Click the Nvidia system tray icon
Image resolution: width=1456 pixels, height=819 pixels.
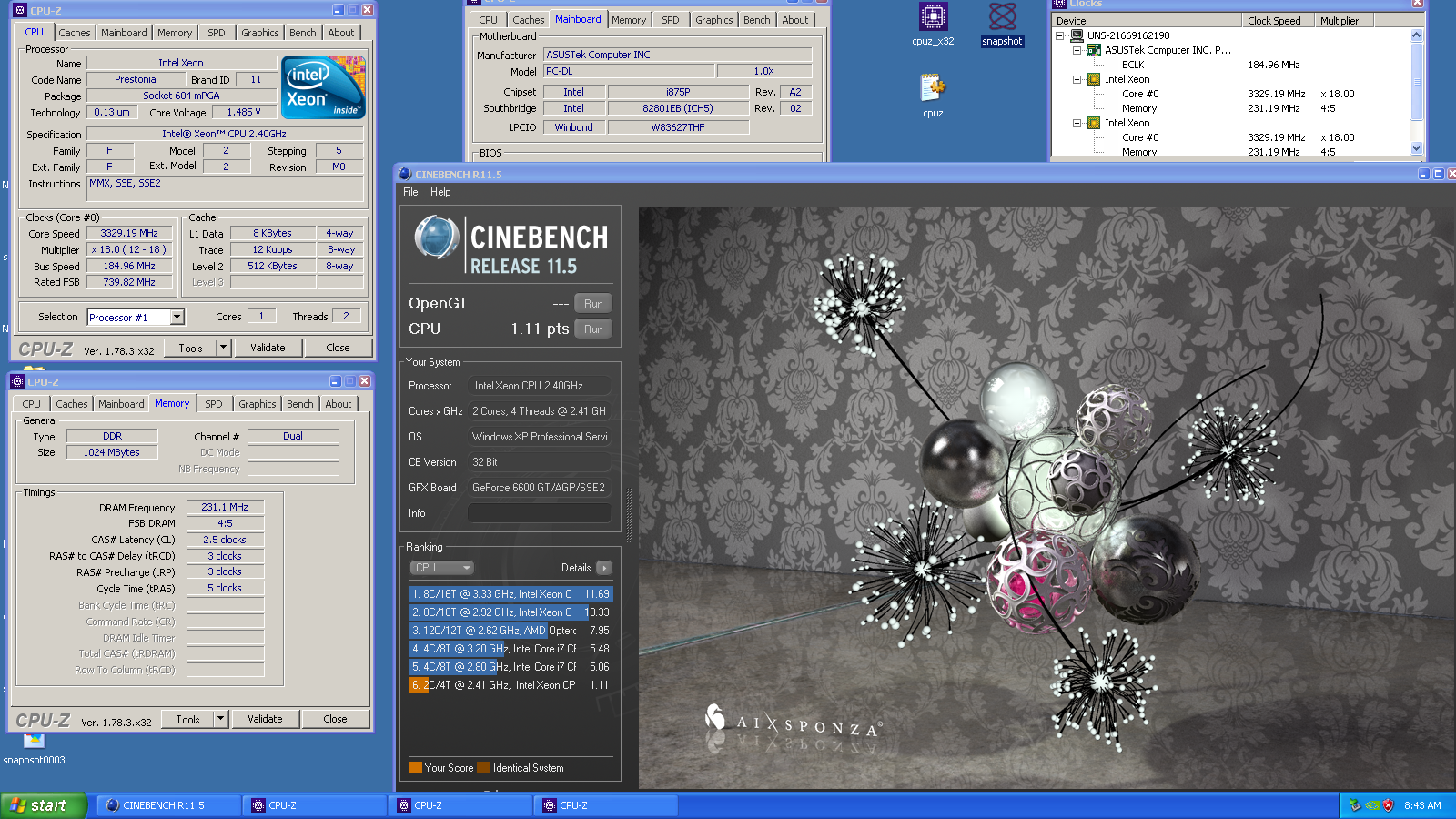click(1372, 805)
